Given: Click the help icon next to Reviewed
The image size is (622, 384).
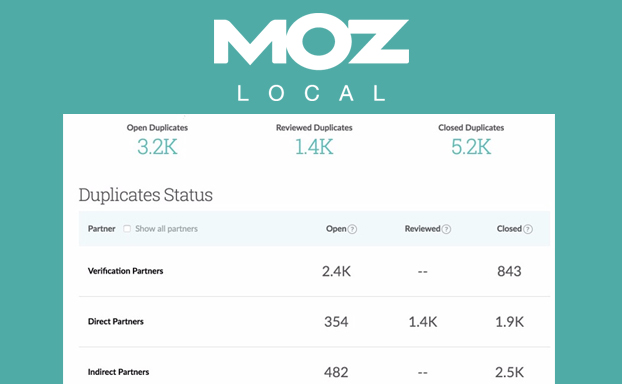Looking at the screenshot, I should click(x=446, y=229).
